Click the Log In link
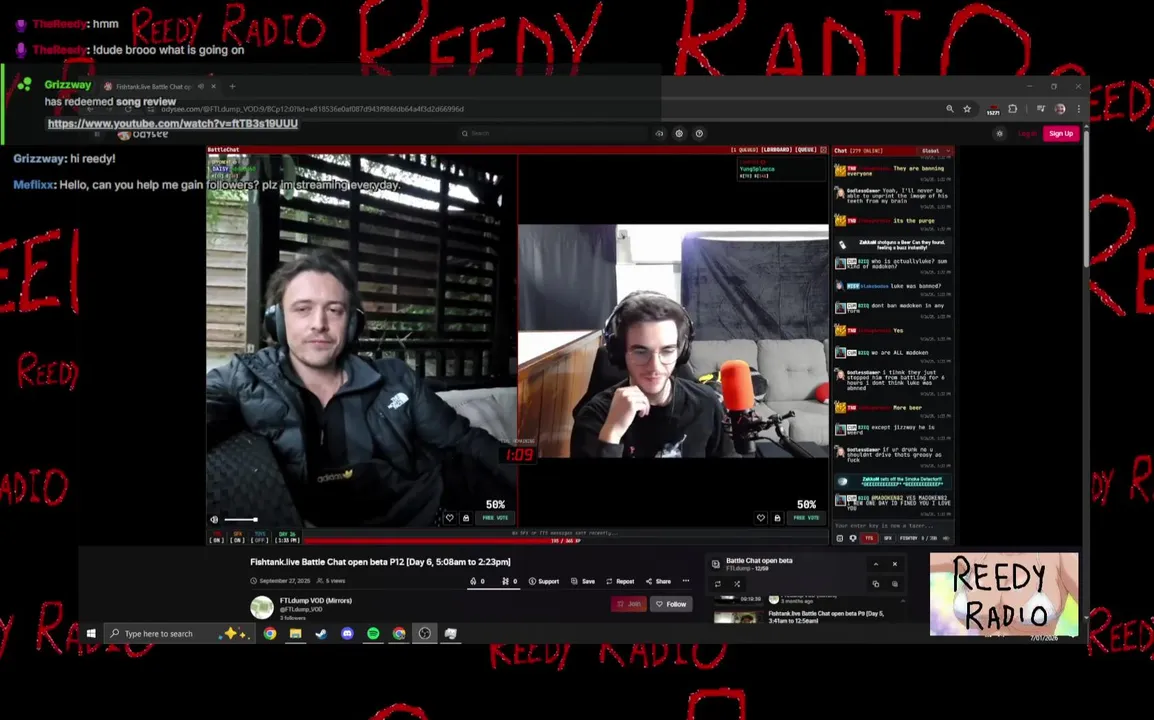 [1027, 133]
